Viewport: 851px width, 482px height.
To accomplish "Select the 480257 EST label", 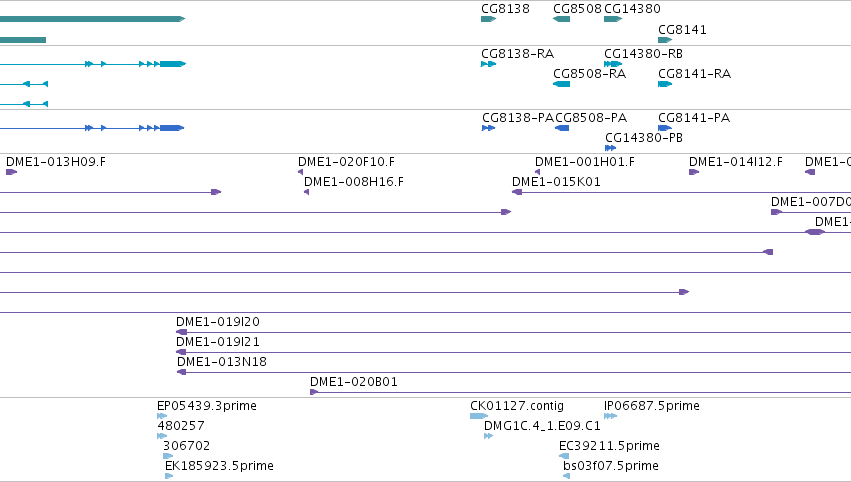I will click(x=181, y=426).
